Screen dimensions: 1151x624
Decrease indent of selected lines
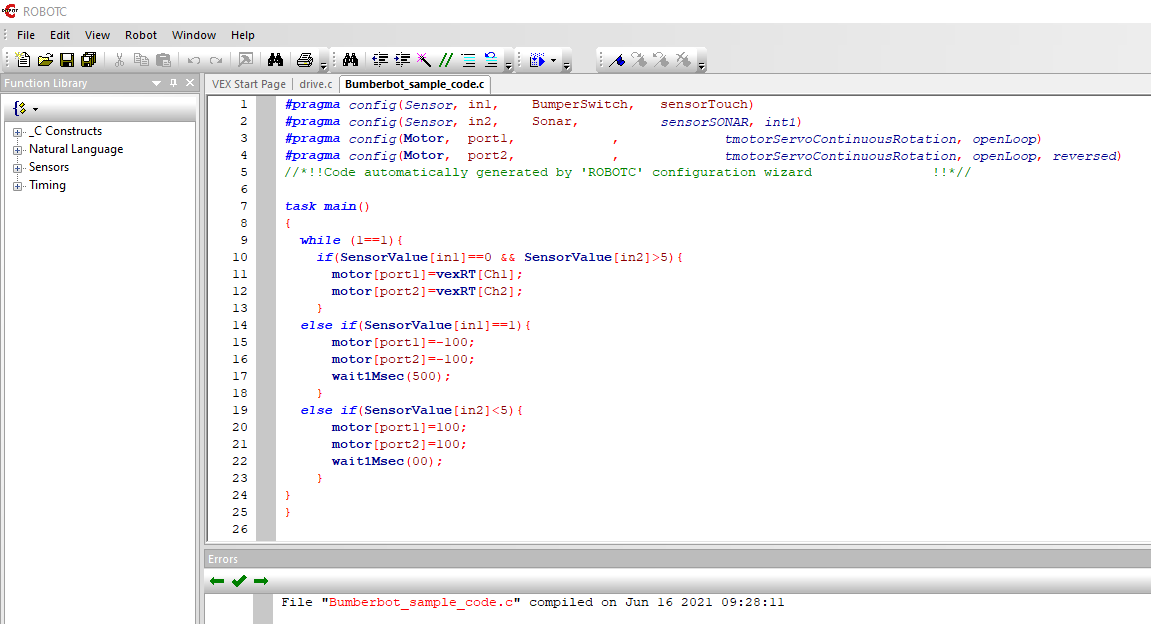click(x=380, y=60)
